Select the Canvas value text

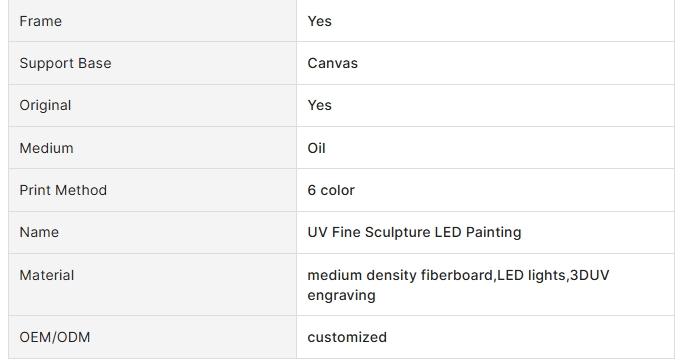coord(332,63)
